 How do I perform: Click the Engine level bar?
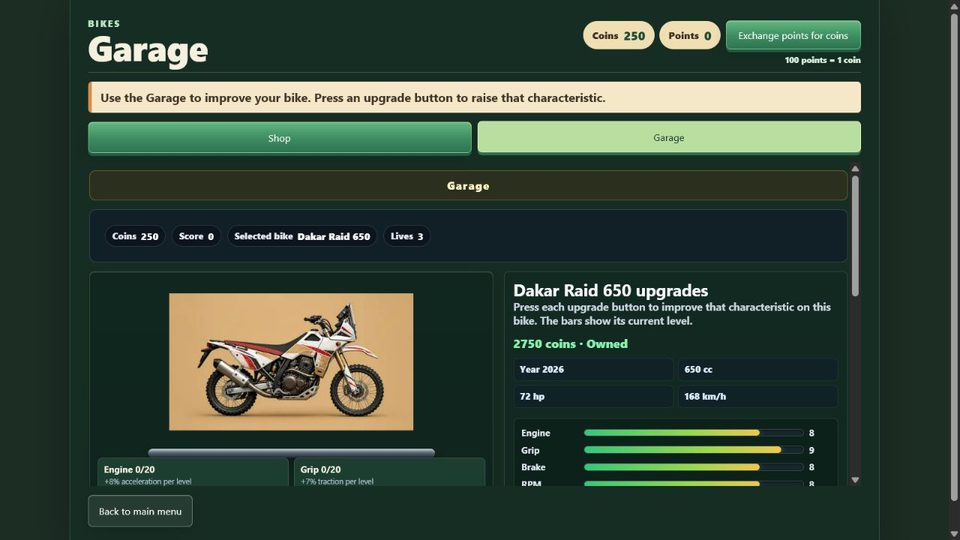click(694, 433)
